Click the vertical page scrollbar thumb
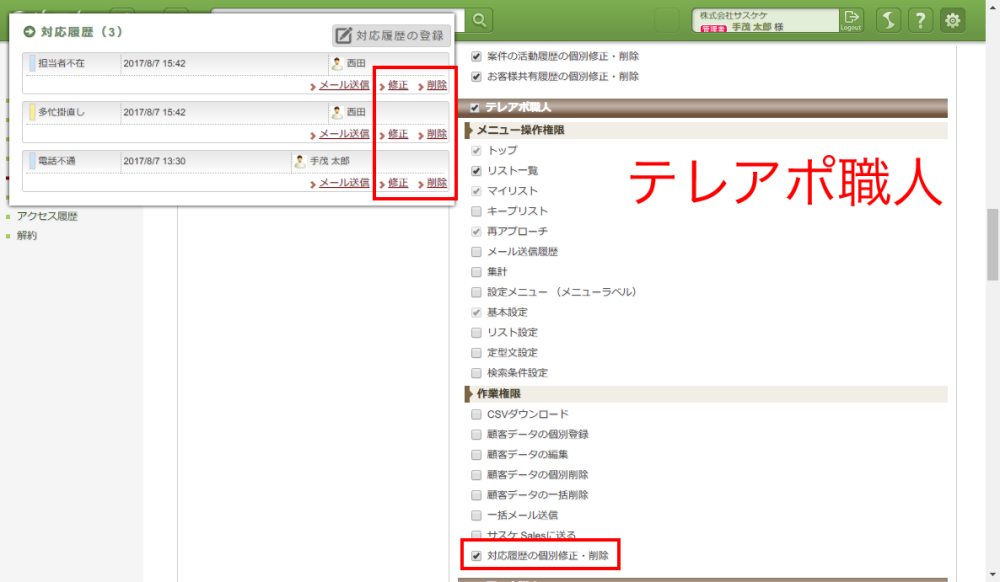1000x582 pixels. [x=991, y=245]
